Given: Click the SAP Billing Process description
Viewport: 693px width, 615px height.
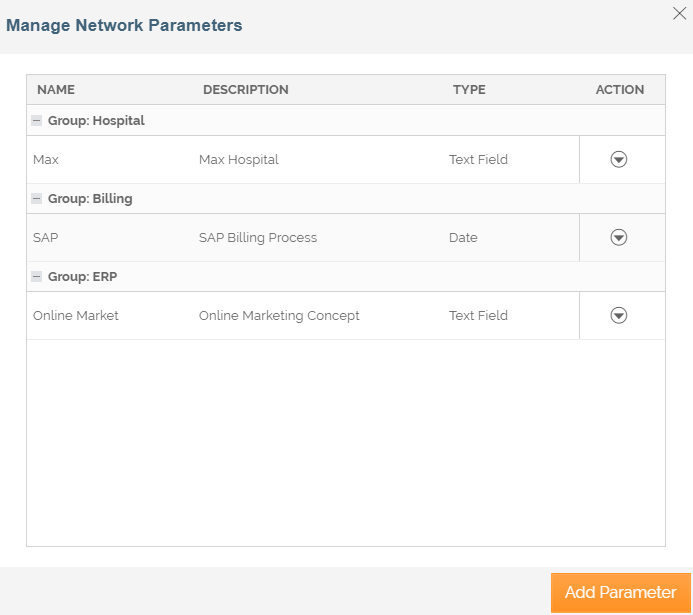Looking at the screenshot, I should coord(258,238).
